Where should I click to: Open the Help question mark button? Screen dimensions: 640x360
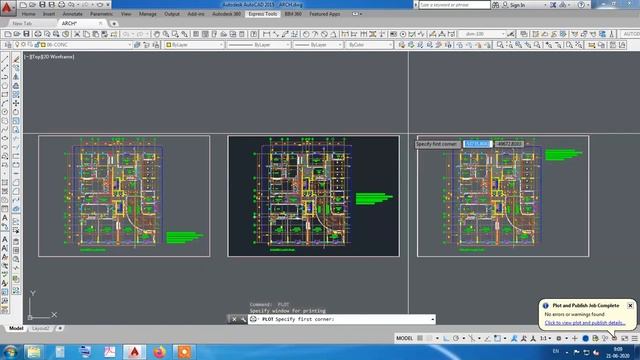tap(581, 5)
